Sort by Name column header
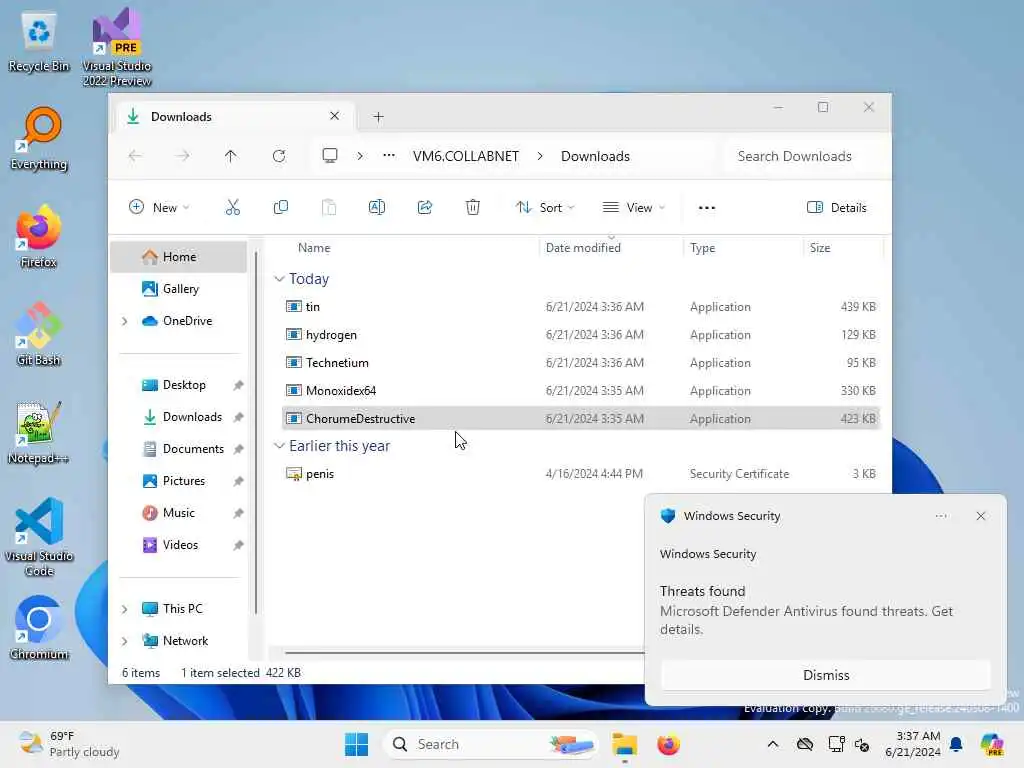Viewport: 1024px width, 768px height. 314,248
